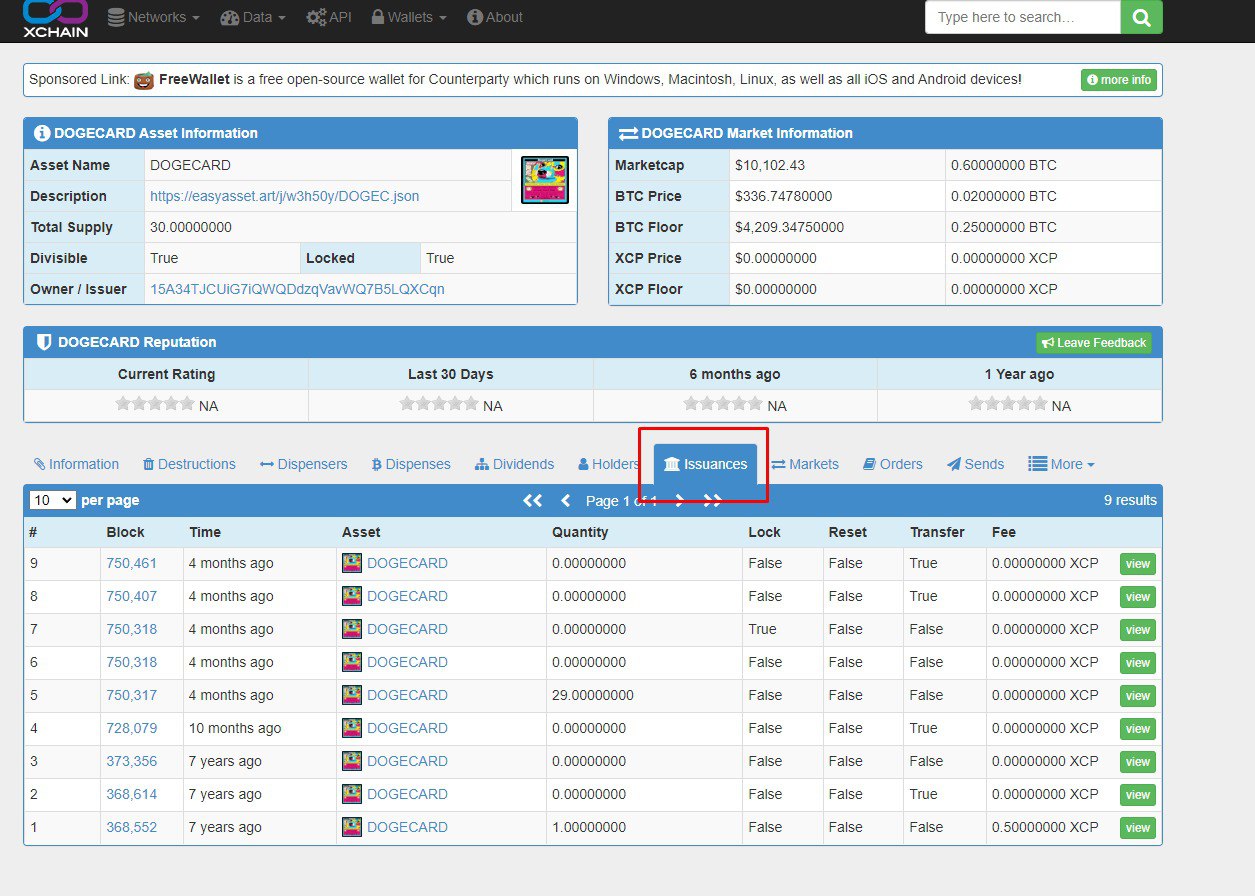The image size is (1255, 896).
Task: Open the API menu item
Action: [329, 17]
